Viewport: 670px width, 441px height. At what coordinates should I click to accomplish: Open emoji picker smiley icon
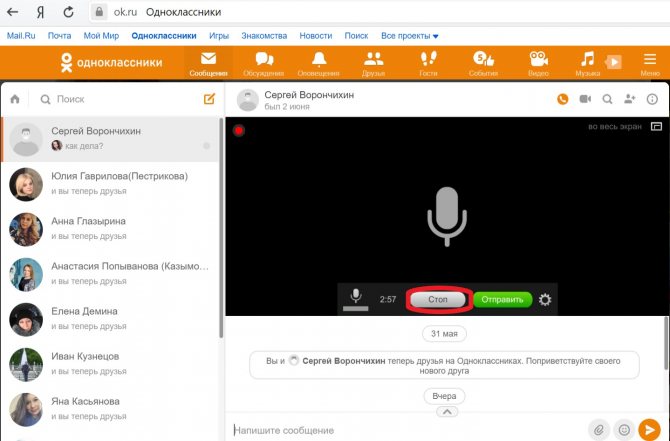click(x=624, y=429)
